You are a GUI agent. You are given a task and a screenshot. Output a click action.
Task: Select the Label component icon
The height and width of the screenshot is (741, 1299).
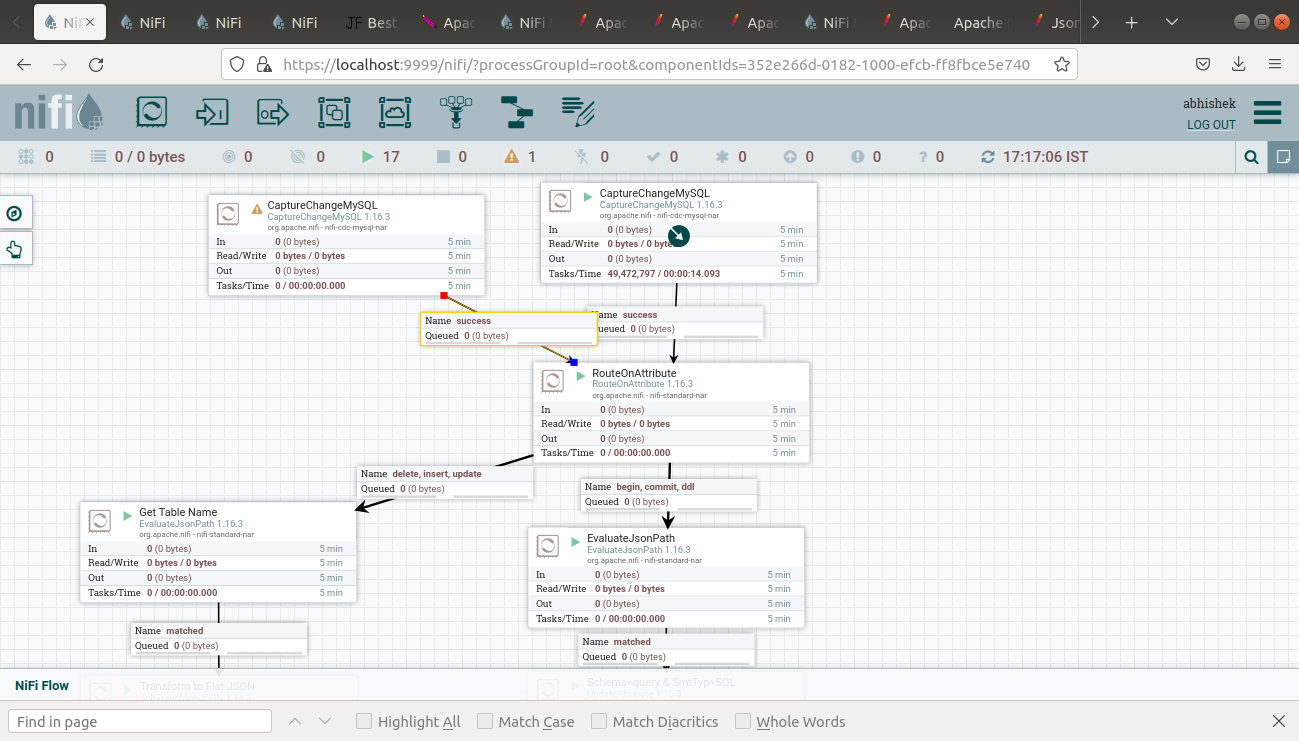[577, 112]
